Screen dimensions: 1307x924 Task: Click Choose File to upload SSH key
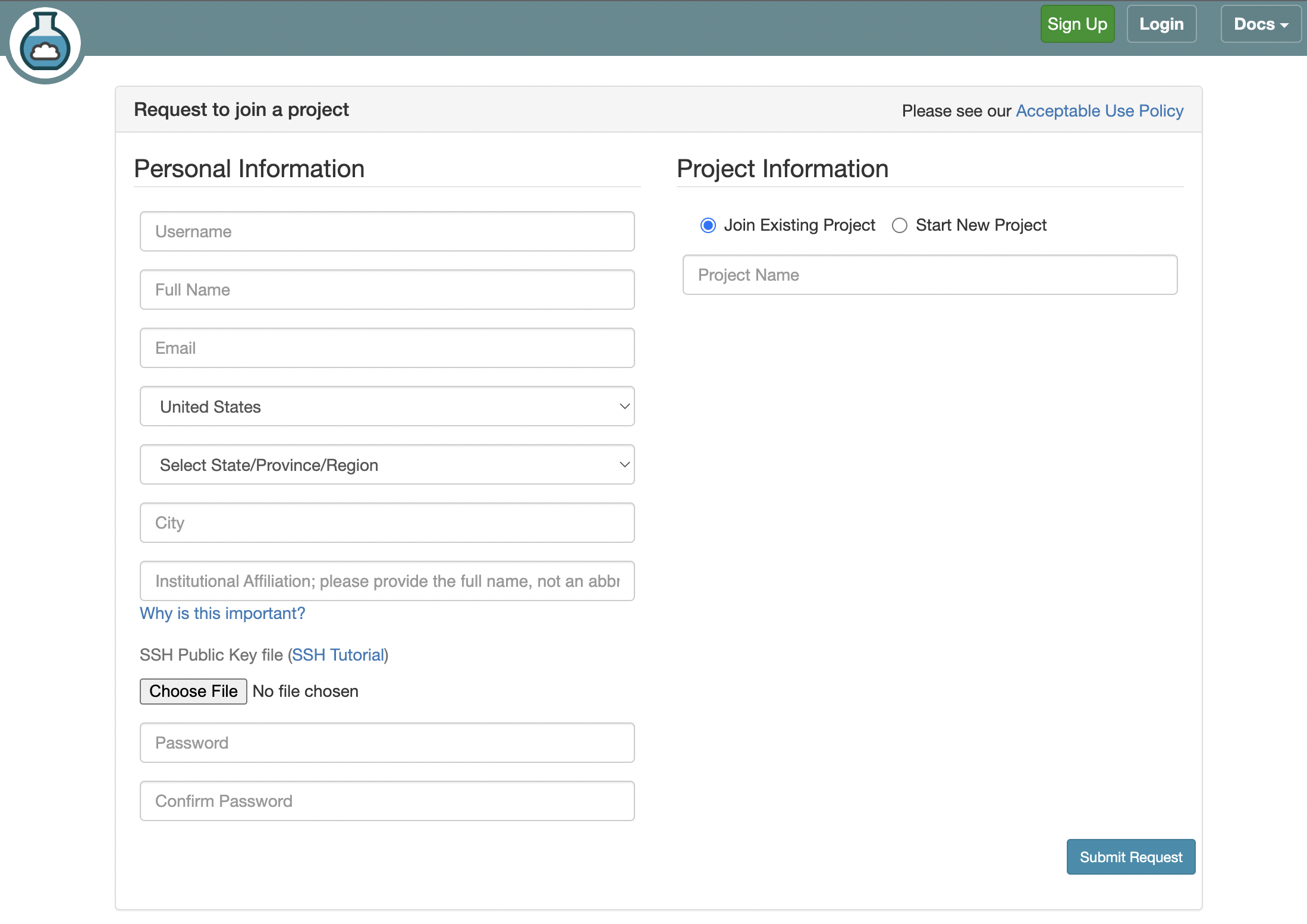[193, 691]
